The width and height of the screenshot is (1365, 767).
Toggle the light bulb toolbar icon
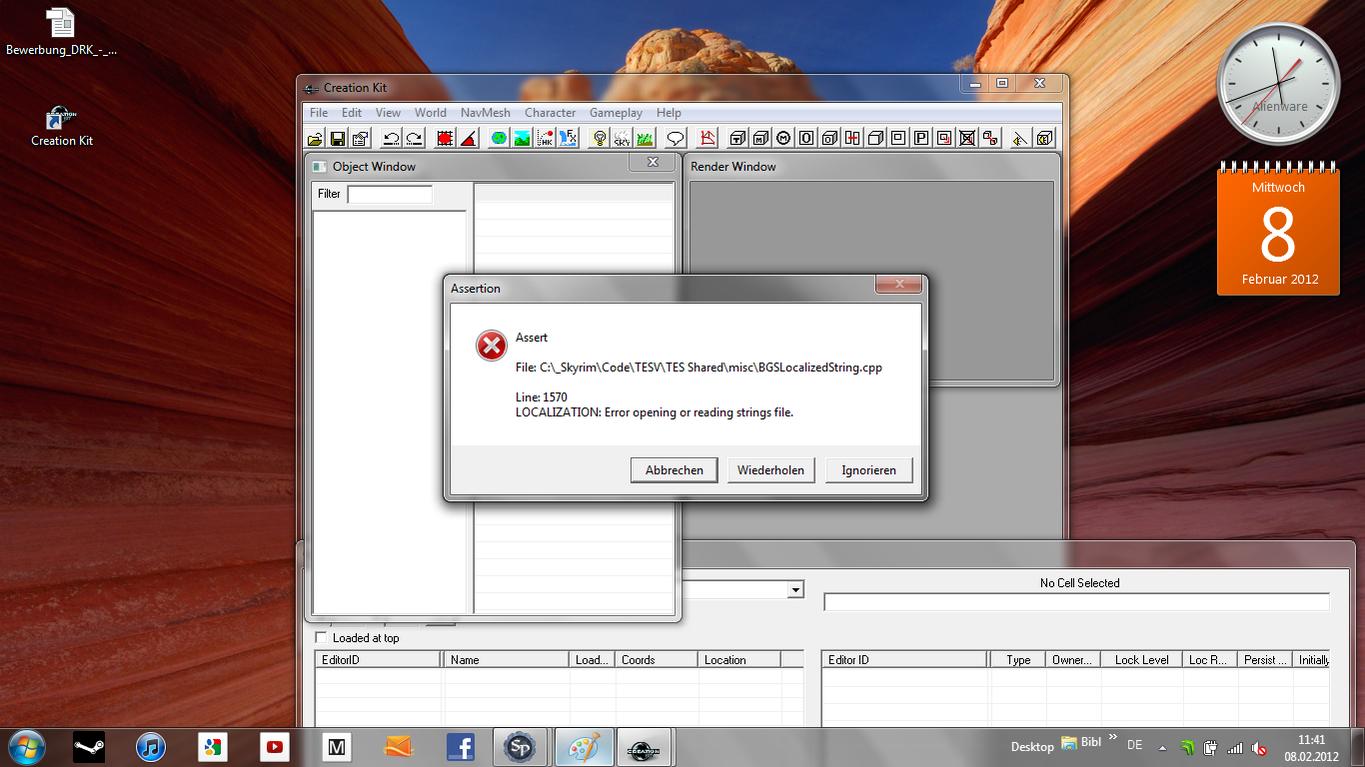click(599, 138)
